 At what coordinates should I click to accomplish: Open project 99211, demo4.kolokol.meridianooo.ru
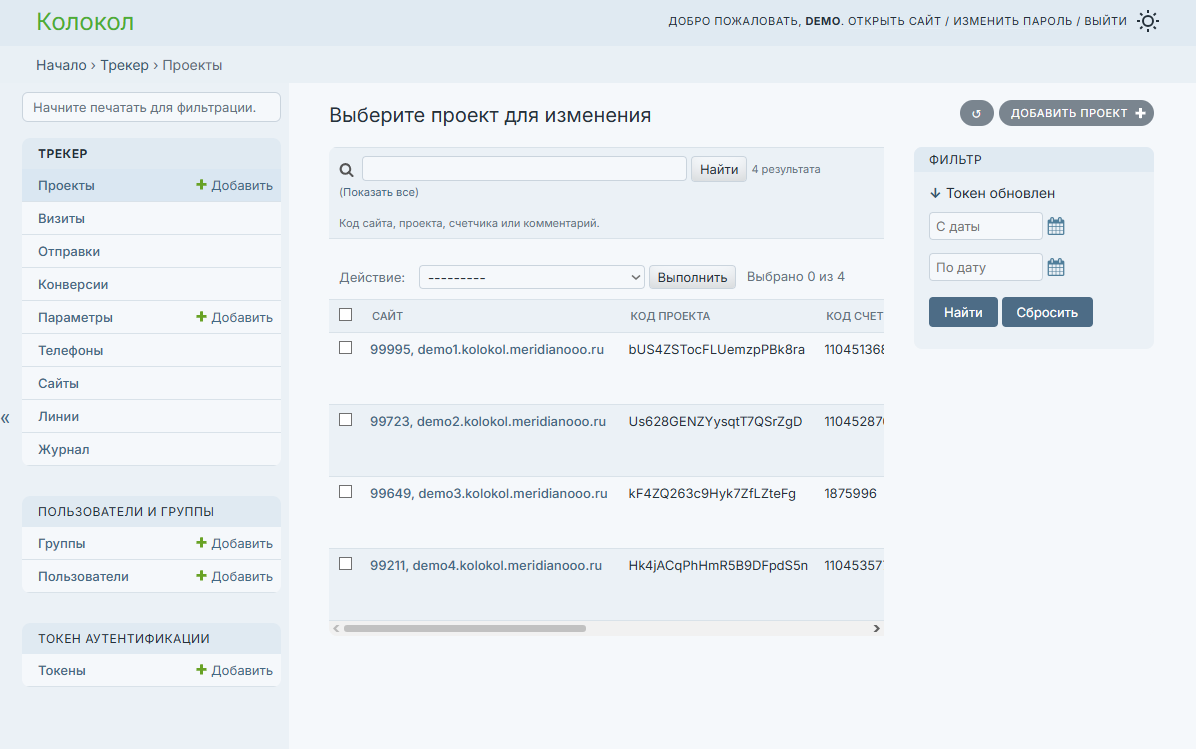tap(486, 565)
